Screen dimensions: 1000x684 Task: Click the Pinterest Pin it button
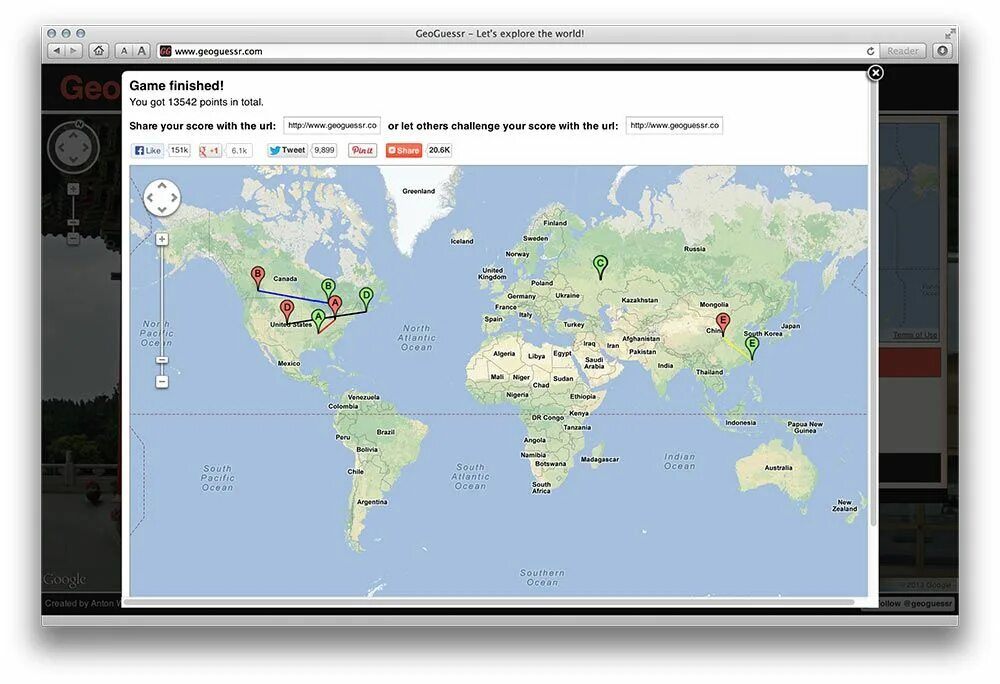point(362,150)
